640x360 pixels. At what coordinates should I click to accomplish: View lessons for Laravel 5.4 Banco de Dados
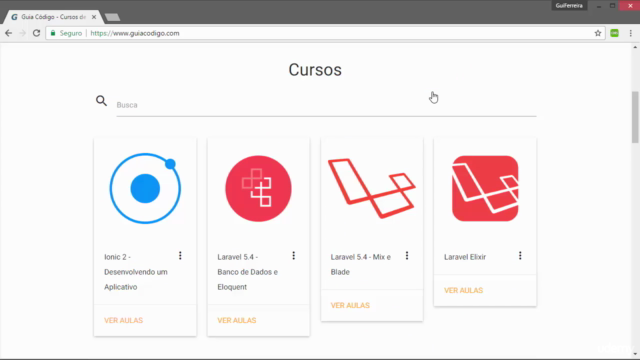click(x=237, y=320)
